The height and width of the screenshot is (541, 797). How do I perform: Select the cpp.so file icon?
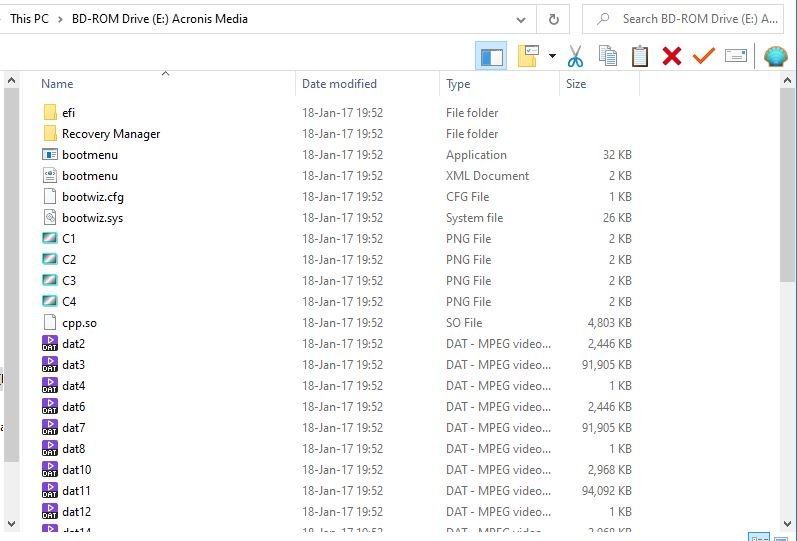click(50, 322)
